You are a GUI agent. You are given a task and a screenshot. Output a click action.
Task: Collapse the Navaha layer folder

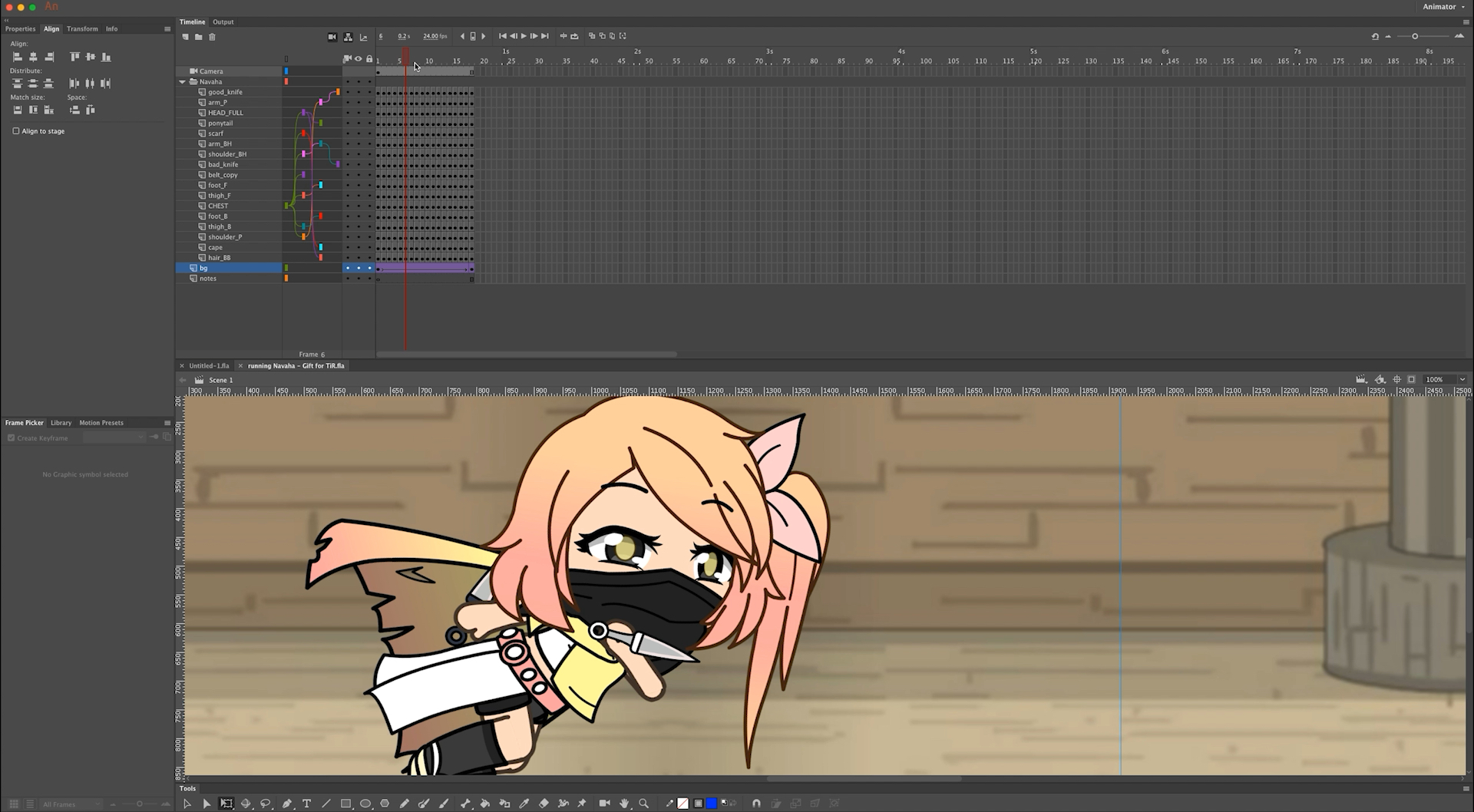182,81
